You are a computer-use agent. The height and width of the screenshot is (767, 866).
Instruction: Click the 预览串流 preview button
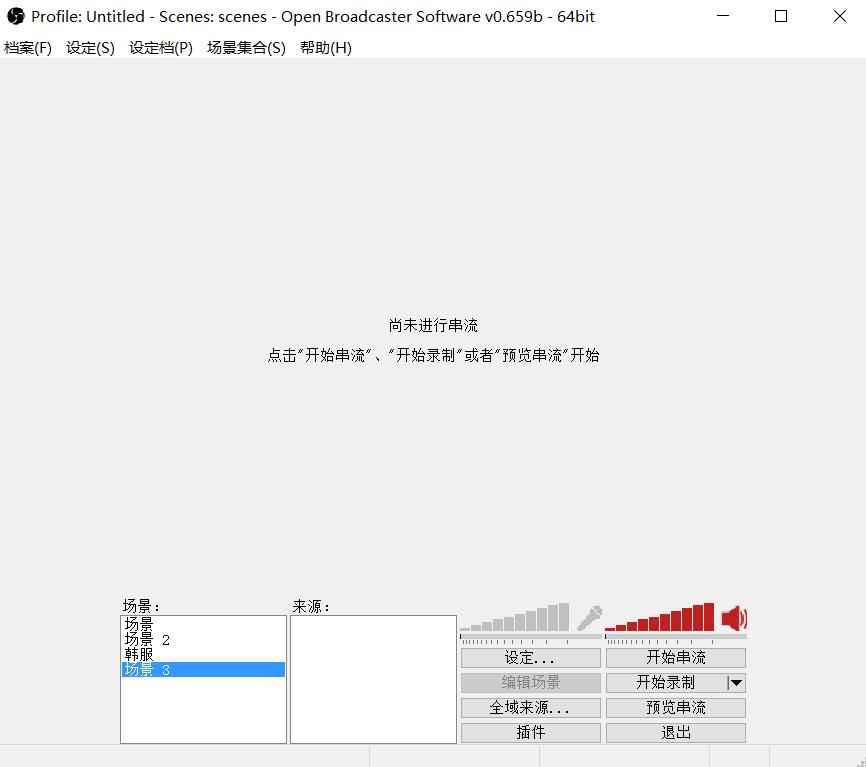coord(675,707)
